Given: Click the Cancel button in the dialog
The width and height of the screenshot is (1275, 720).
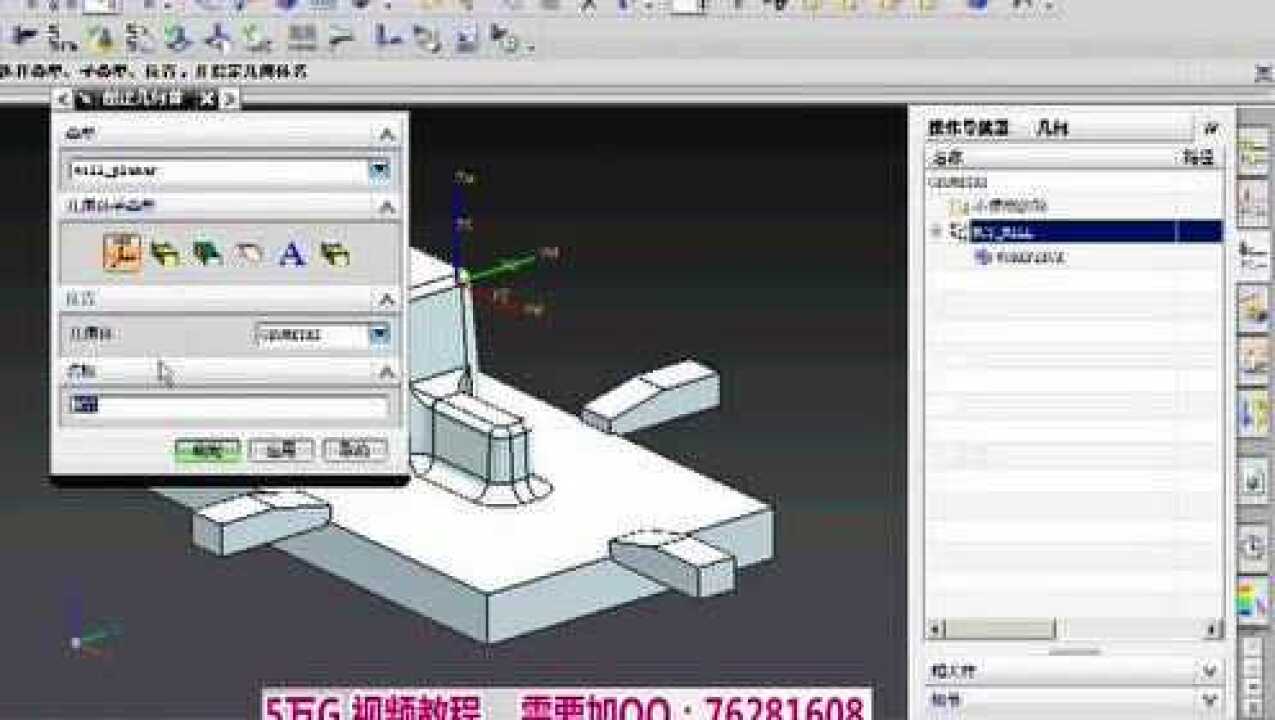Looking at the screenshot, I should tap(355, 449).
